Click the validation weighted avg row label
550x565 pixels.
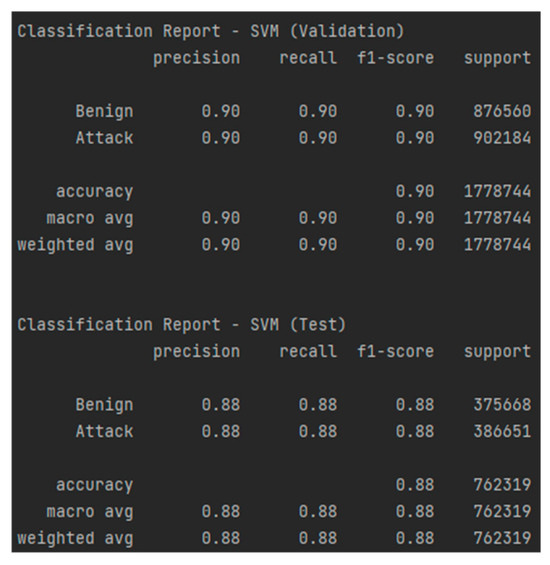pyautogui.click(x=75, y=245)
